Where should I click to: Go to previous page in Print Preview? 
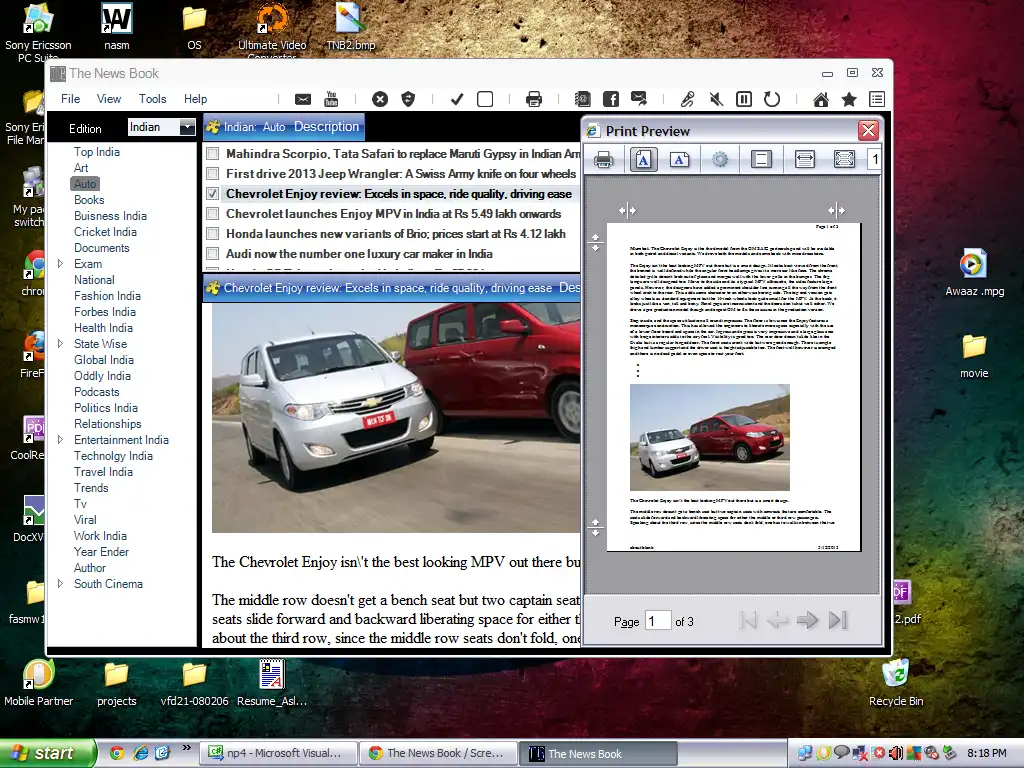(777, 620)
